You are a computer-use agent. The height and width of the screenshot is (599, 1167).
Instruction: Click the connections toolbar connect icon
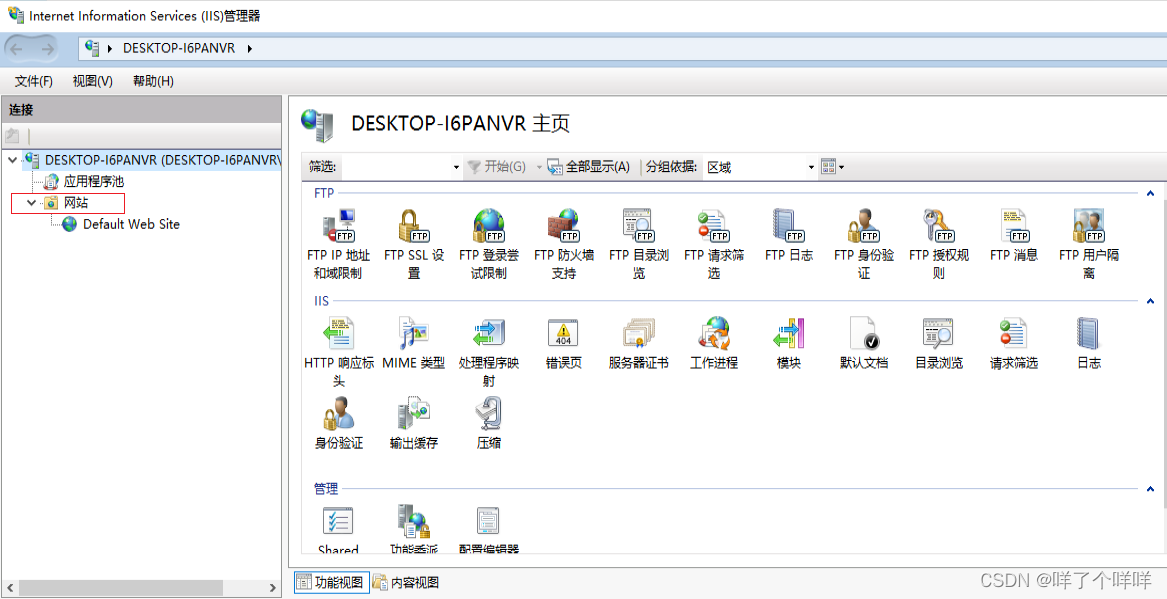(x=12, y=136)
